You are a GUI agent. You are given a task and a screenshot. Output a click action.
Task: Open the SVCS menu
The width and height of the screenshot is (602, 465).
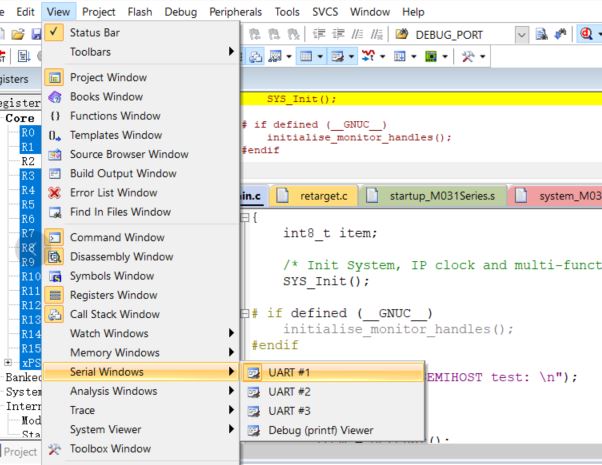click(x=325, y=12)
